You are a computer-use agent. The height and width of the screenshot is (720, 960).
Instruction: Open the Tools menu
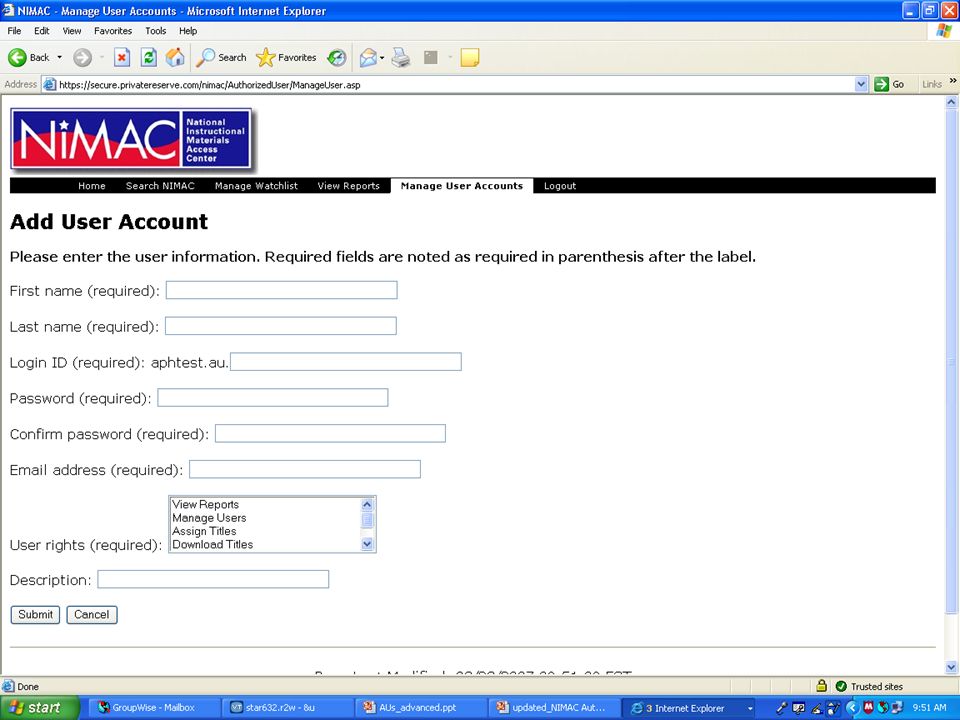tap(156, 31)
